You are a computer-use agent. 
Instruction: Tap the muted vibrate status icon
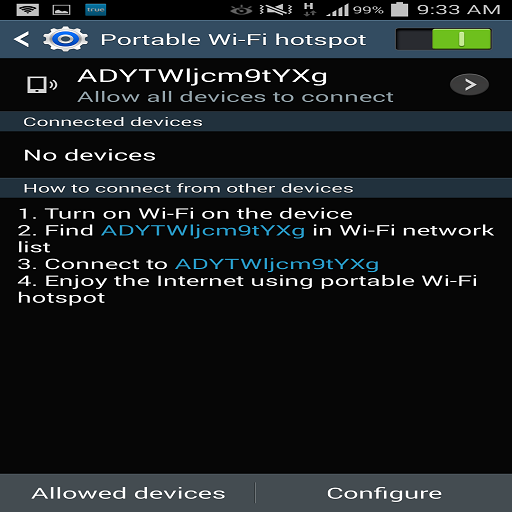(276, 10)
